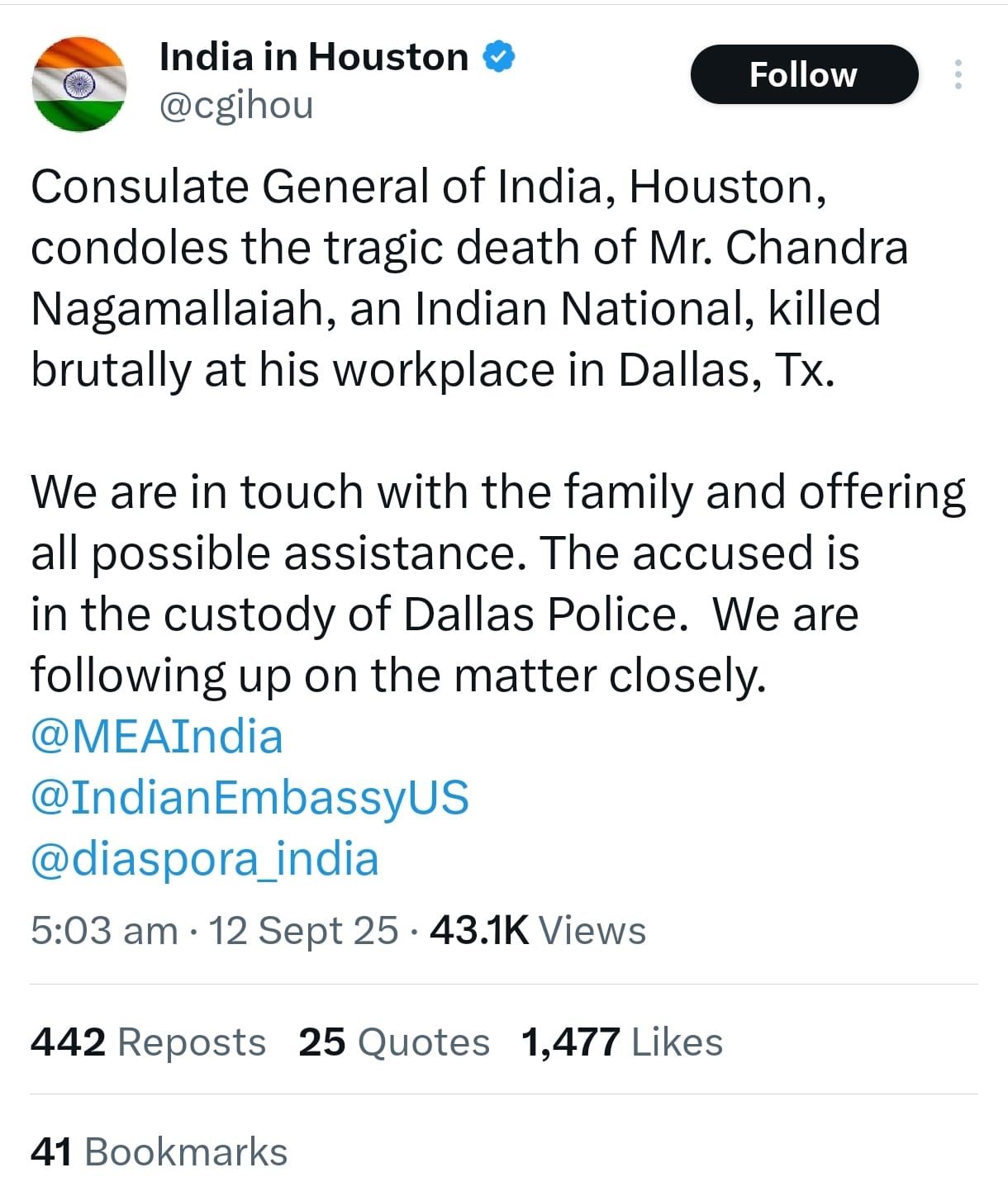Show the 25 Quotes list
This screenshot has height=1196, width=1008.
point(394,1042)
